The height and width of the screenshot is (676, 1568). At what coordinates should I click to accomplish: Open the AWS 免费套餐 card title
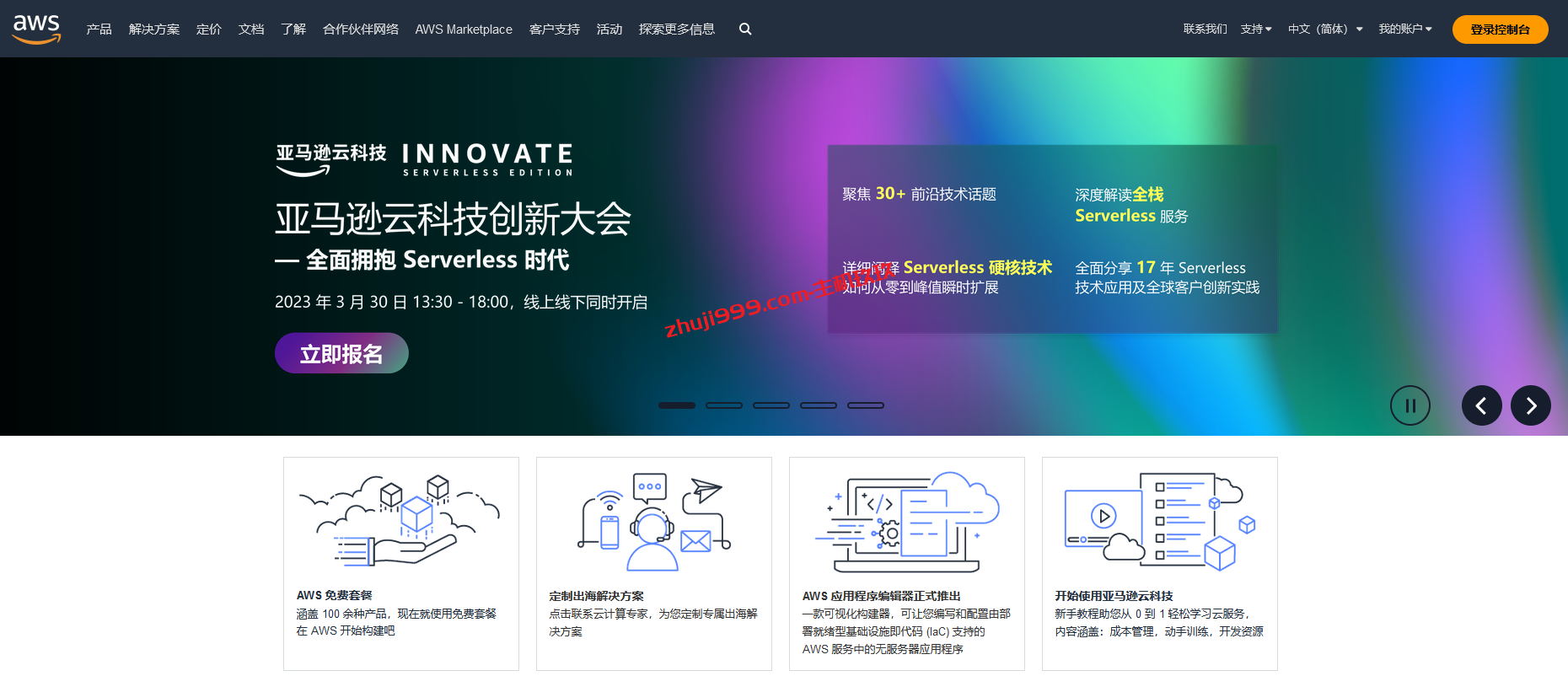[334, 595]
